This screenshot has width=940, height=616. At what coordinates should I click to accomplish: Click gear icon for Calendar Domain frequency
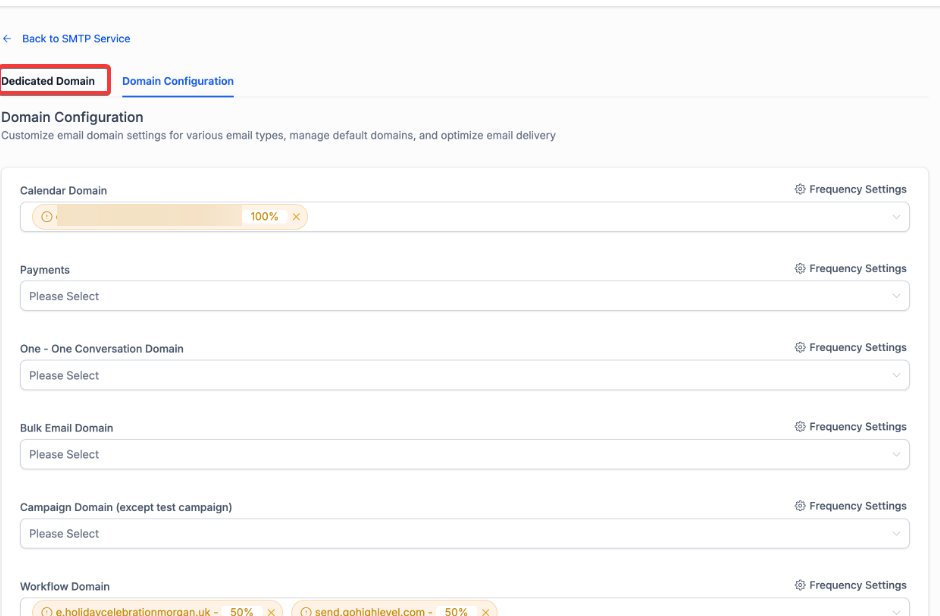pos(800,189)
